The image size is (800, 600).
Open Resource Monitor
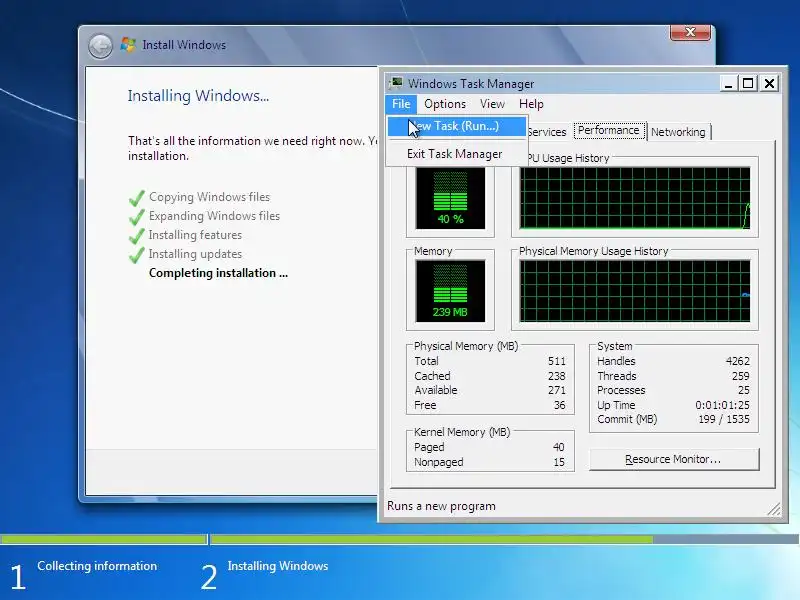coord(674,460)
